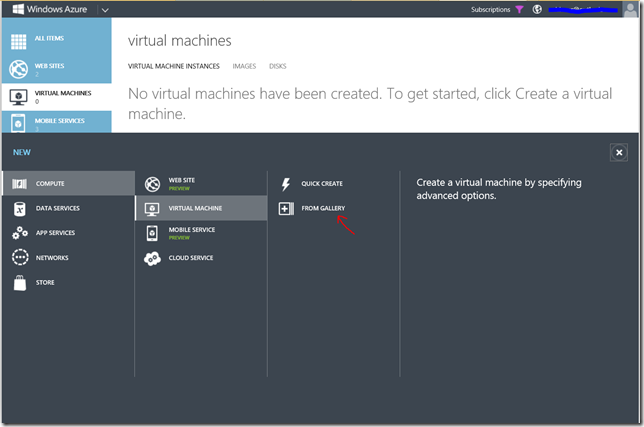This screenshot has height=427, width=644.
Task: Switch to the Images tab
Action: [244, 66]
